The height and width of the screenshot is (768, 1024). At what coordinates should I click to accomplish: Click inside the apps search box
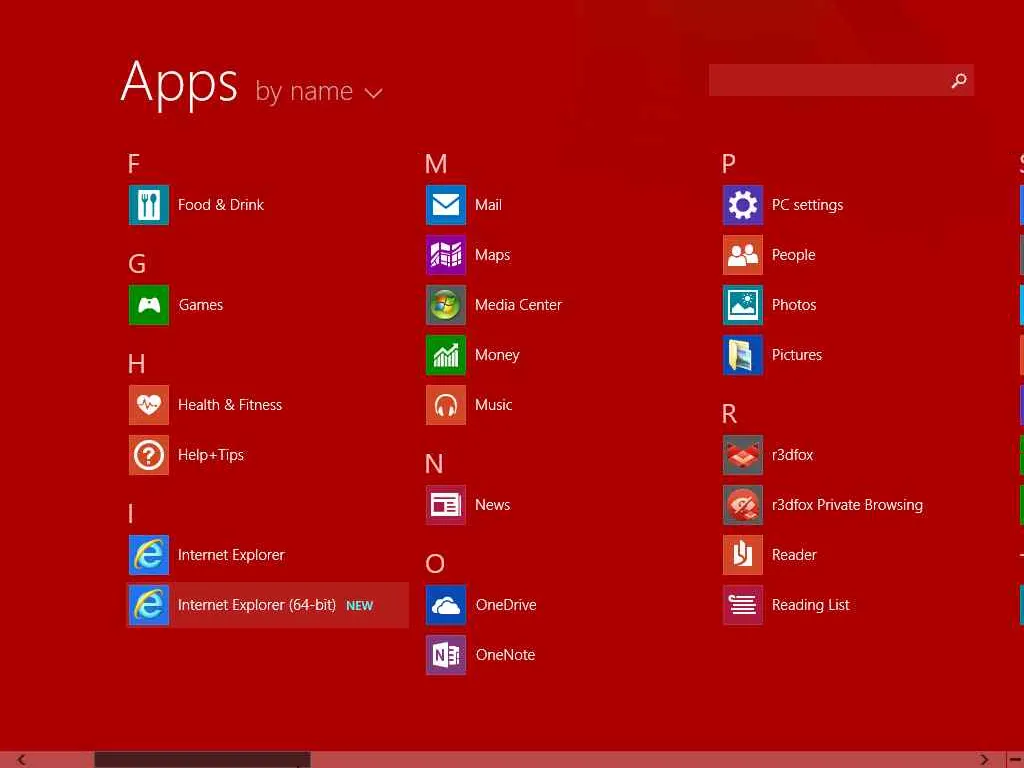(x=841, y=80)
